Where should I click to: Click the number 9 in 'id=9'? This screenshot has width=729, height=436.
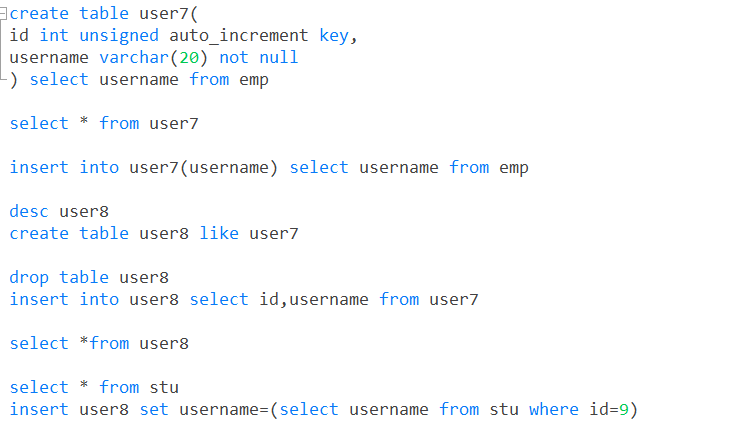click(624, 410)
